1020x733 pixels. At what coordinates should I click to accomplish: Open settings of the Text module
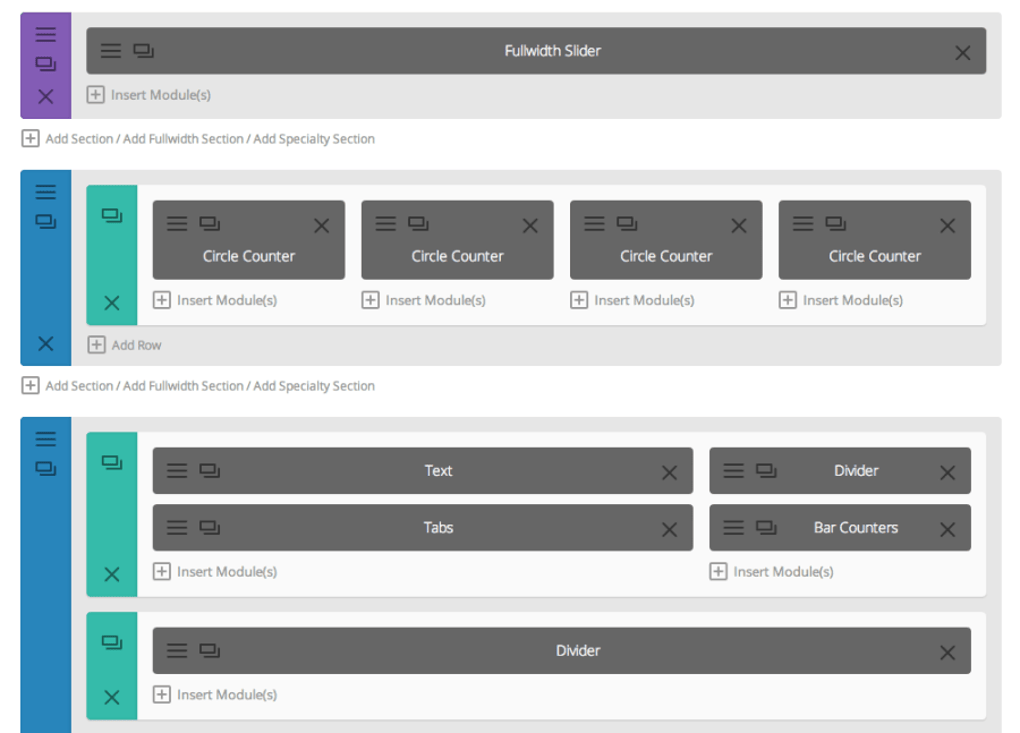click(x=177, y=471)
